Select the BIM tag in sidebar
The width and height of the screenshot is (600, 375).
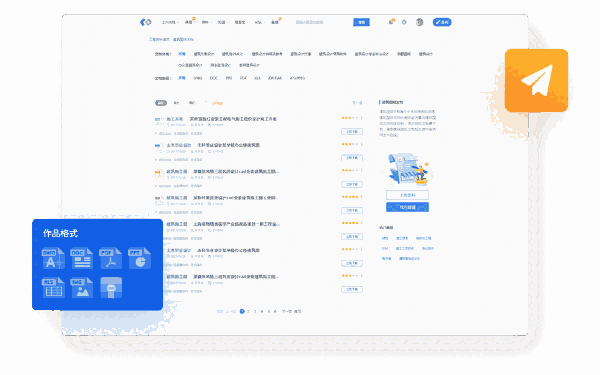pyautogui.click(x=385, y=248)
